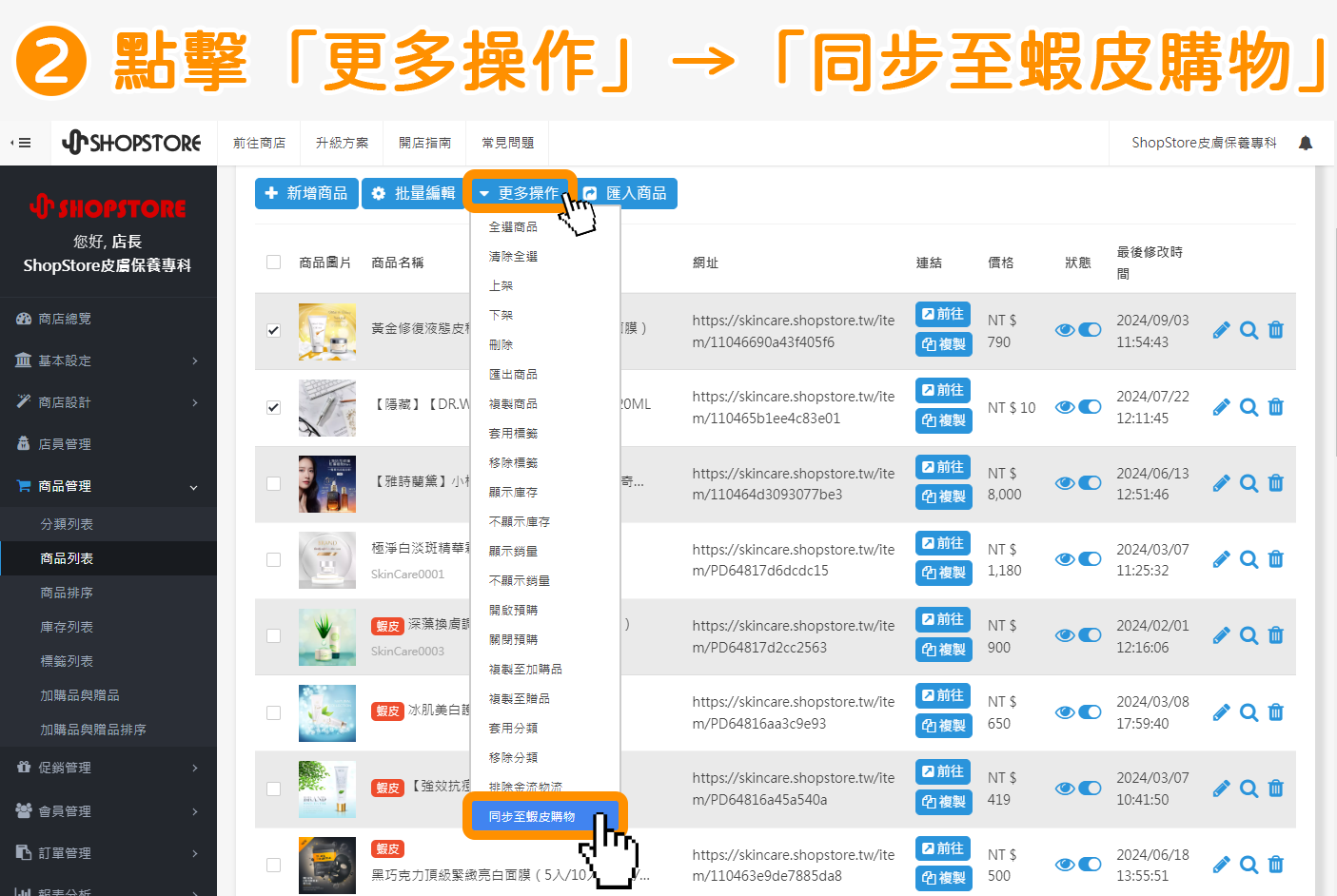This screenshot has height=896, width=1337.
Task: Delete product priced NT$ 8,000 with trash icon
Action: [1276, 483]
